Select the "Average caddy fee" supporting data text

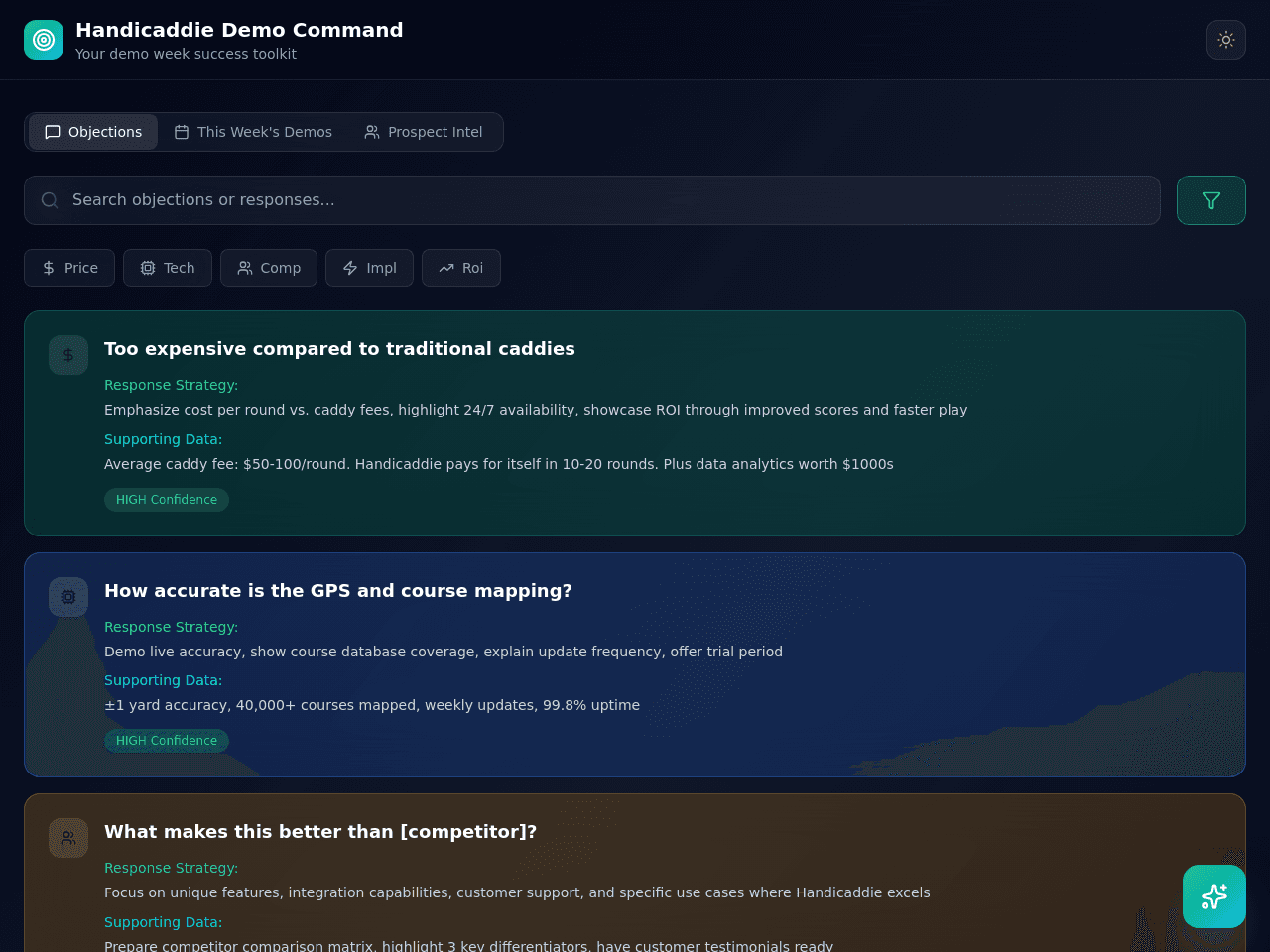(x=499, y=464)
